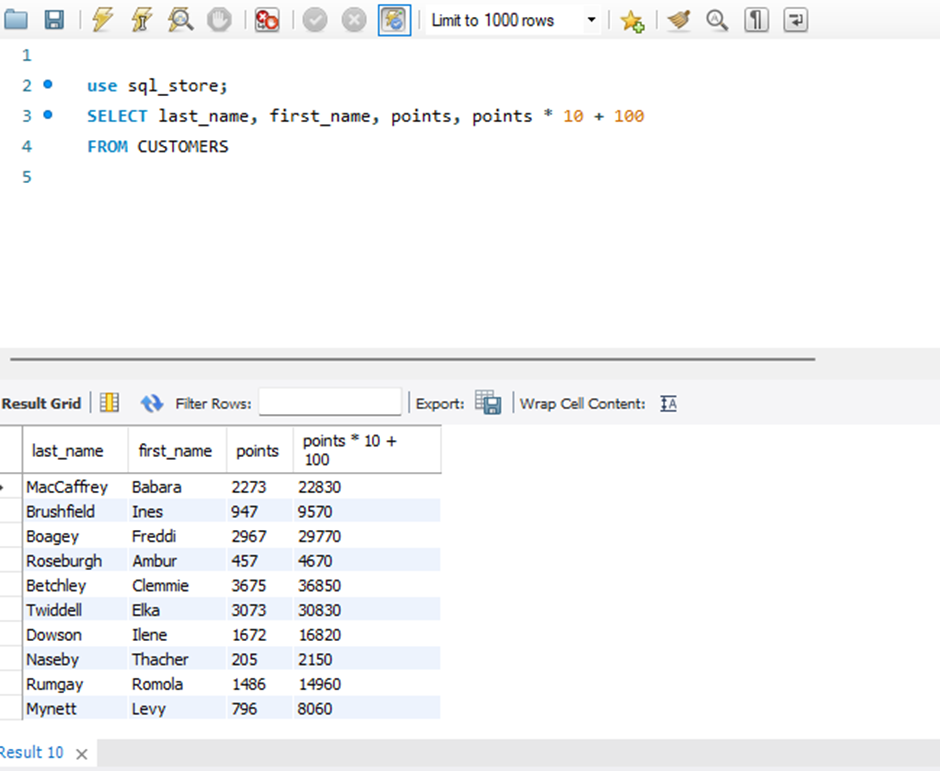Screen dimensions: 940x771
Task: Beautify the query with the broom icon
Action: click(x=678, y=20)
